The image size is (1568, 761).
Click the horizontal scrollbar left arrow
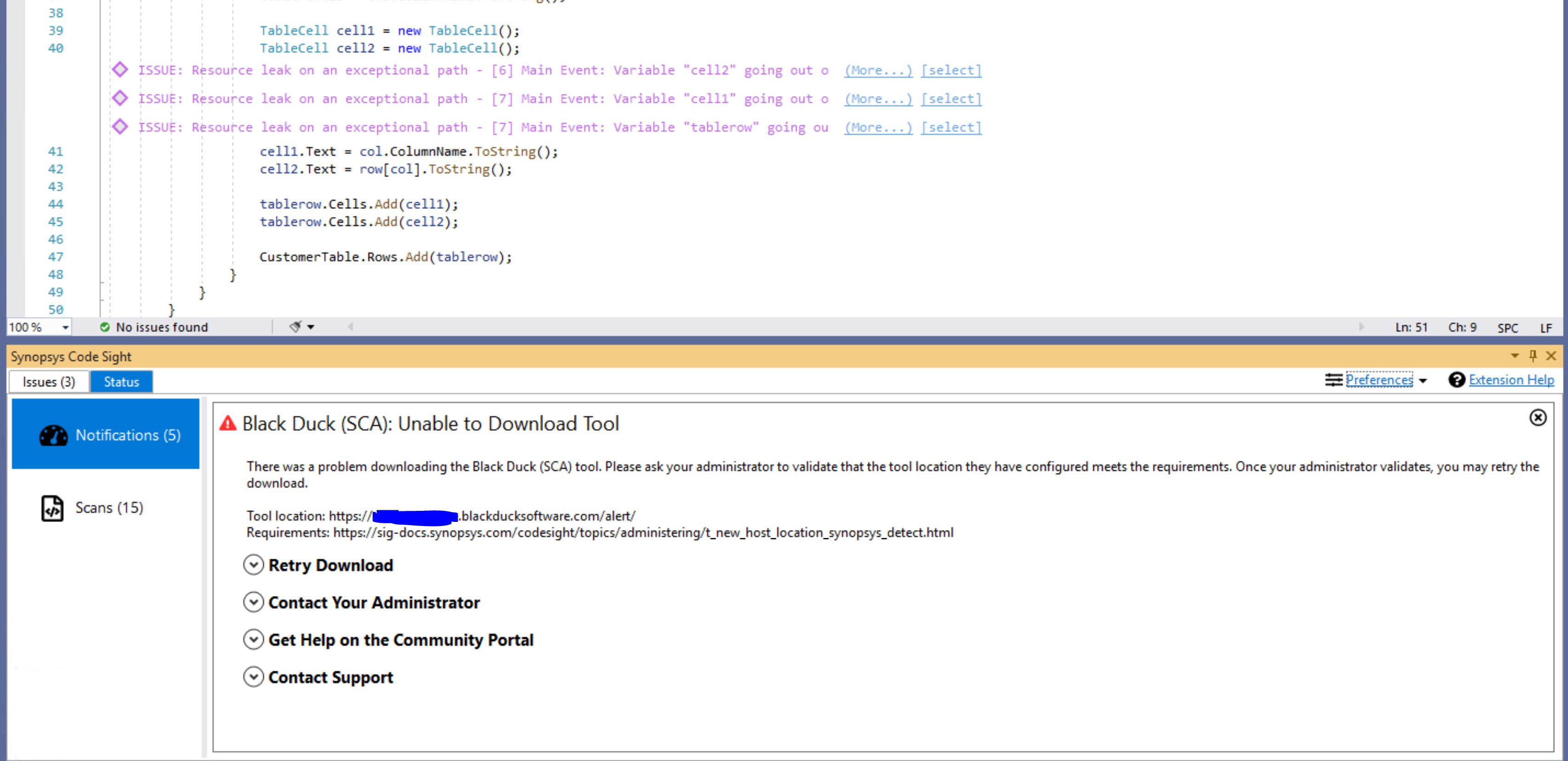(x=350, y=327)
